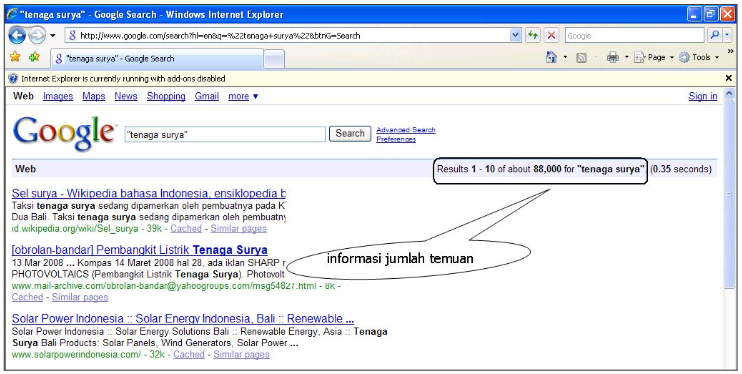
Task: Open Preferences link
Action: pyautogui.click(x=396, y=139)
